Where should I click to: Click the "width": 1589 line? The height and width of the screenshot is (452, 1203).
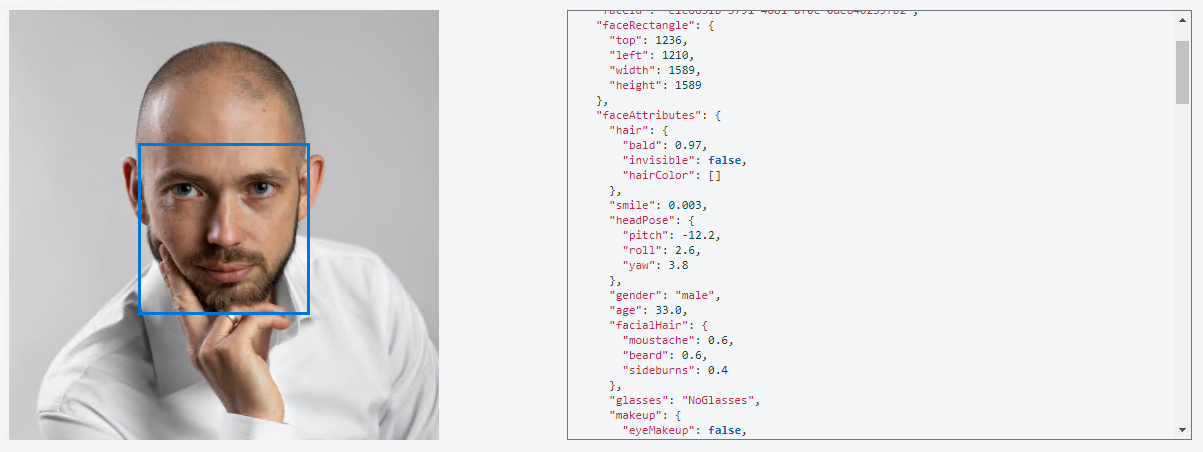point(655,70)
